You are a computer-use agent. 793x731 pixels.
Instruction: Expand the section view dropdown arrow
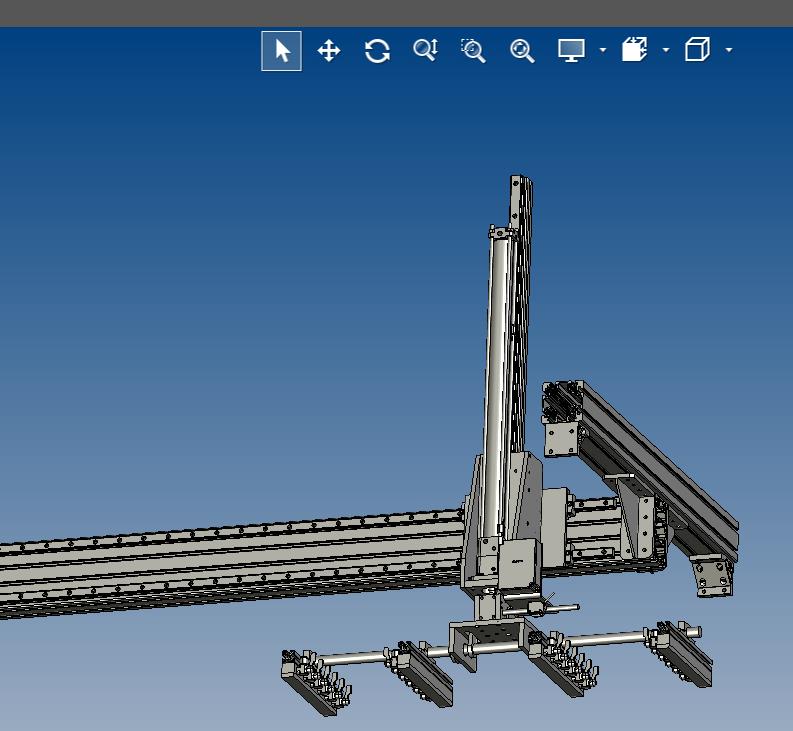tap(666, 50)
